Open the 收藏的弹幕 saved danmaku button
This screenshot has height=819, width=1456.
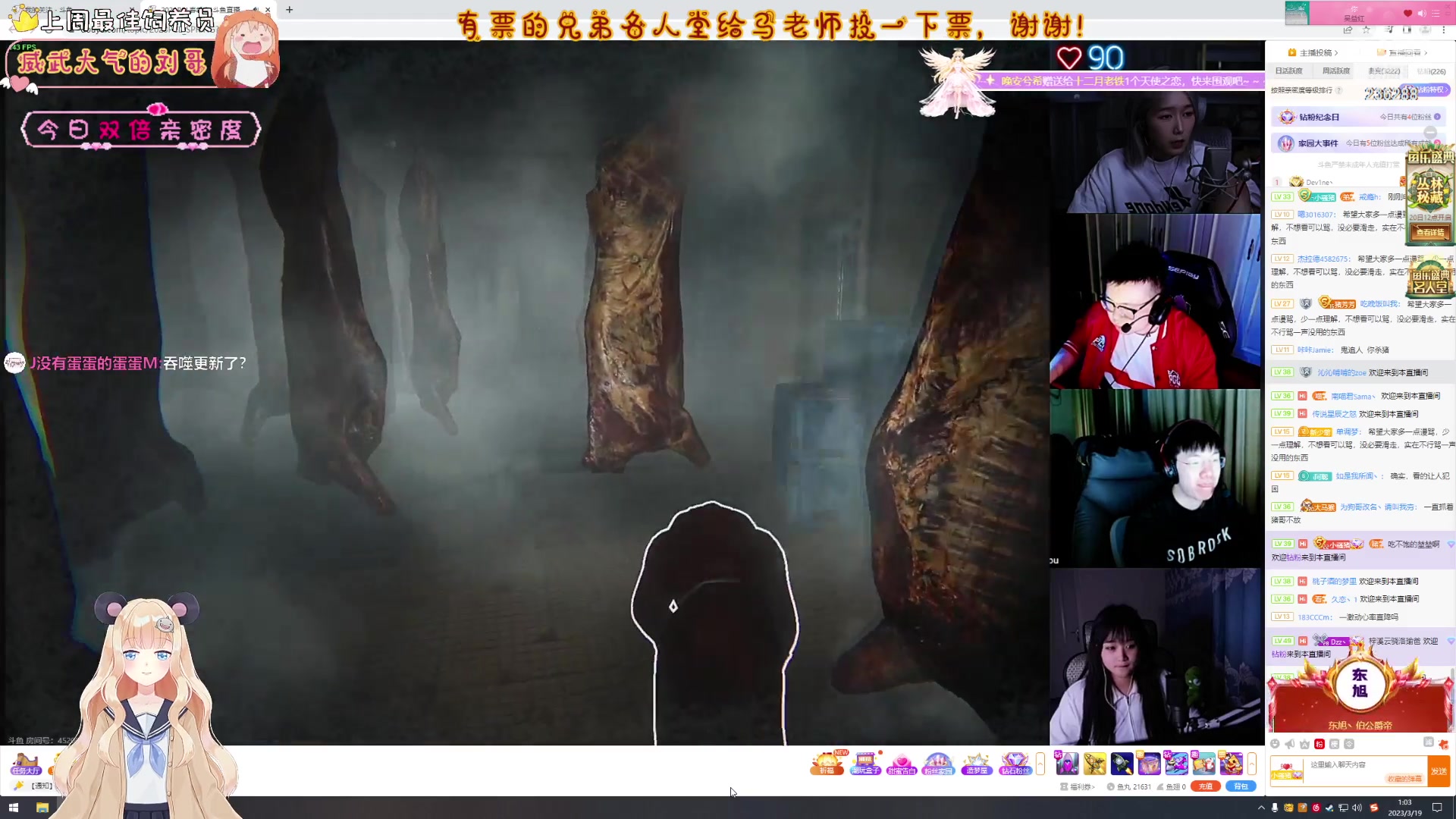(1404, 779)
